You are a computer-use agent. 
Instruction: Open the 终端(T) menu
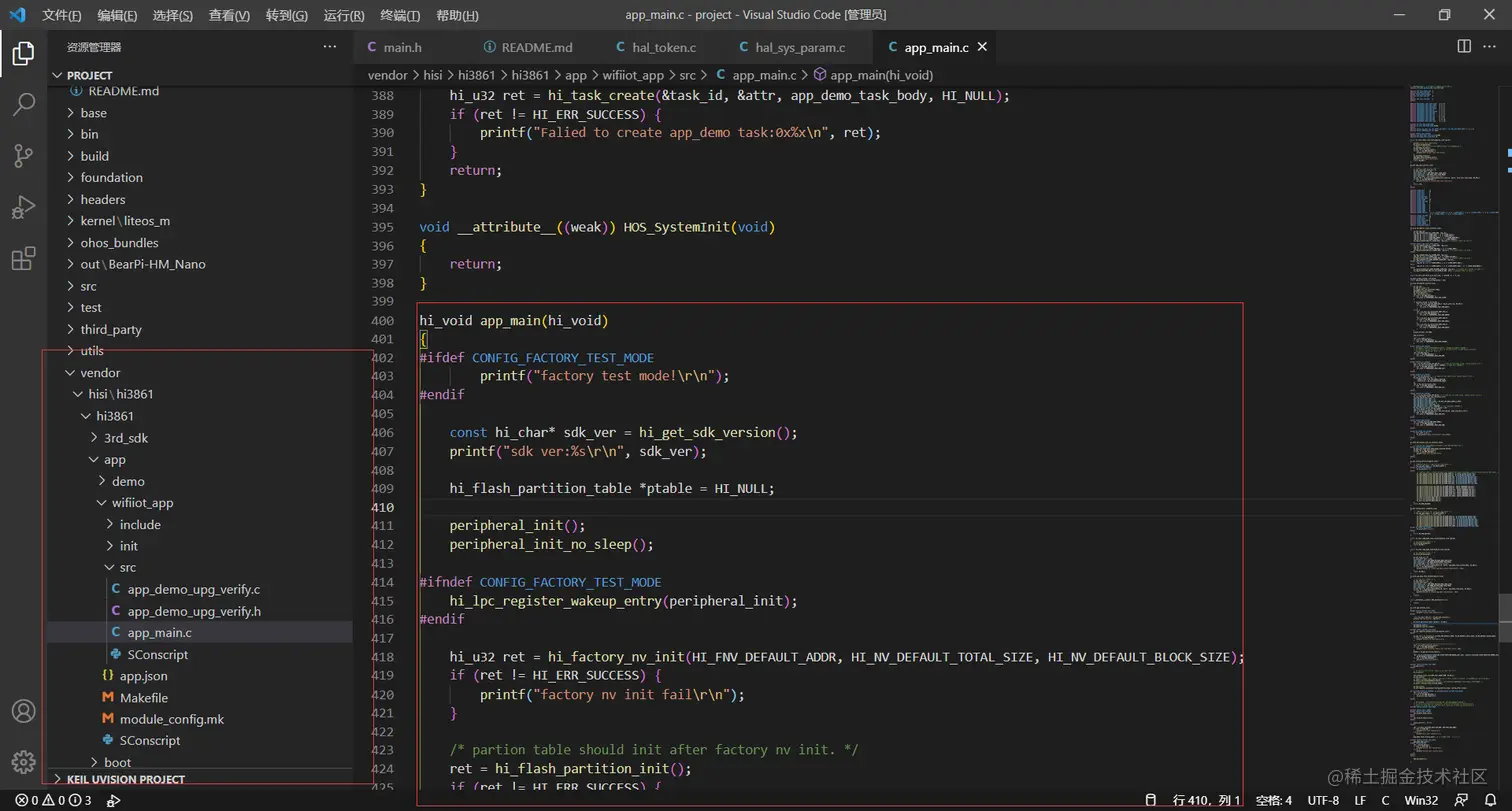coord(400,15)
